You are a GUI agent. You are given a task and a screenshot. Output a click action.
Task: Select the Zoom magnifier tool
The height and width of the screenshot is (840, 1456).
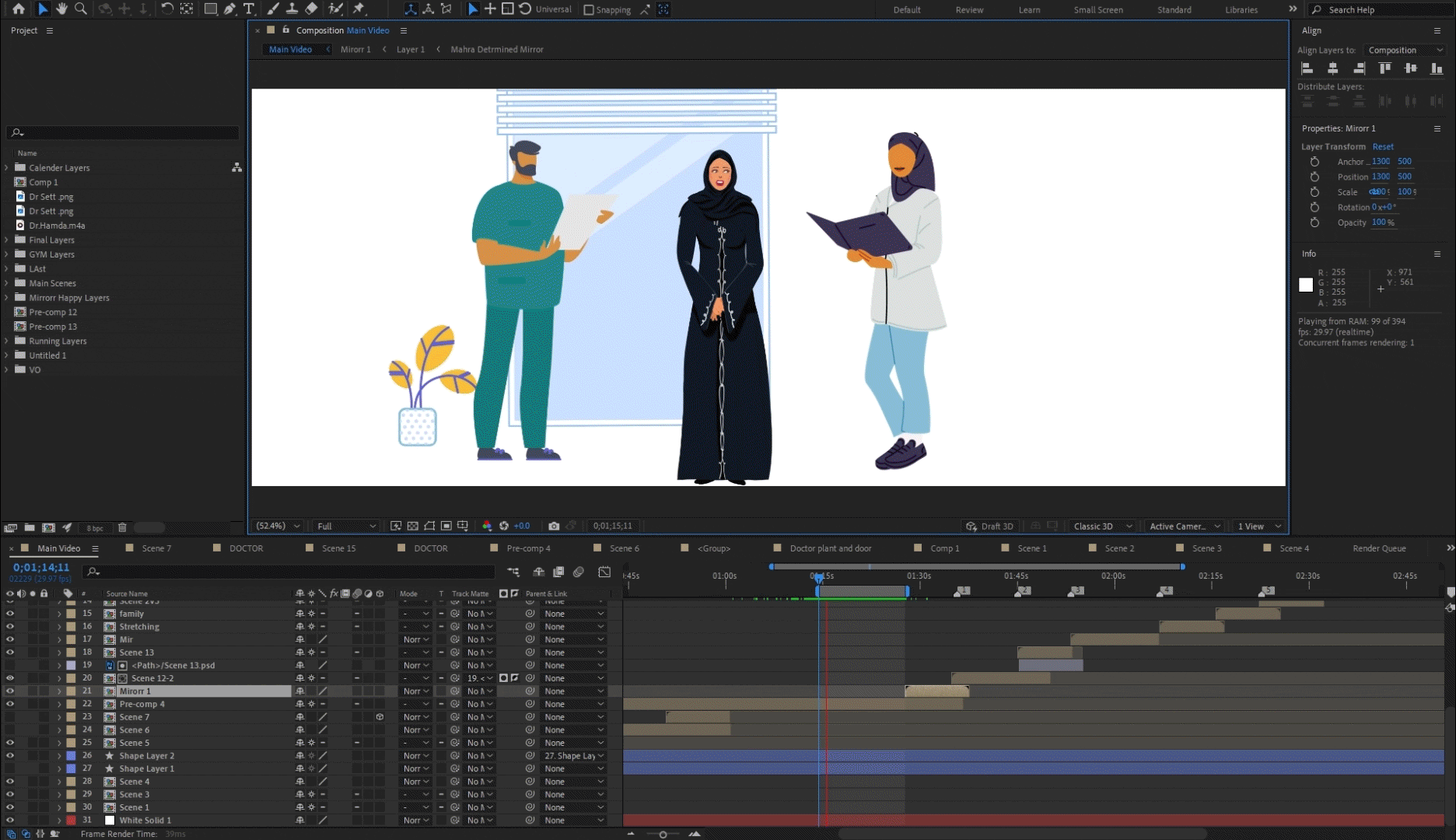80,9
